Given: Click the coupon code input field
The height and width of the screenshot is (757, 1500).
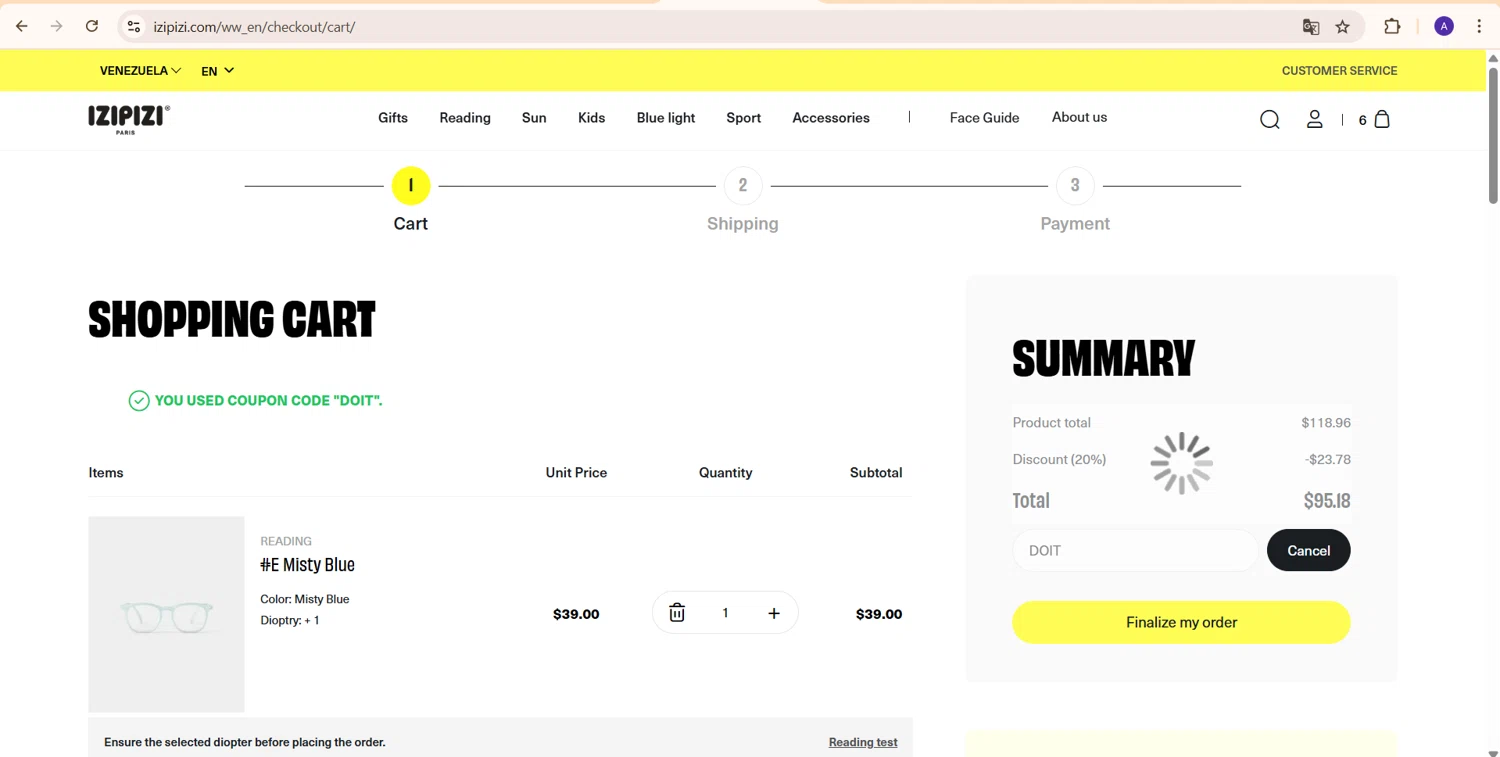Looking at the screenshot, I should coord(1135,550).
